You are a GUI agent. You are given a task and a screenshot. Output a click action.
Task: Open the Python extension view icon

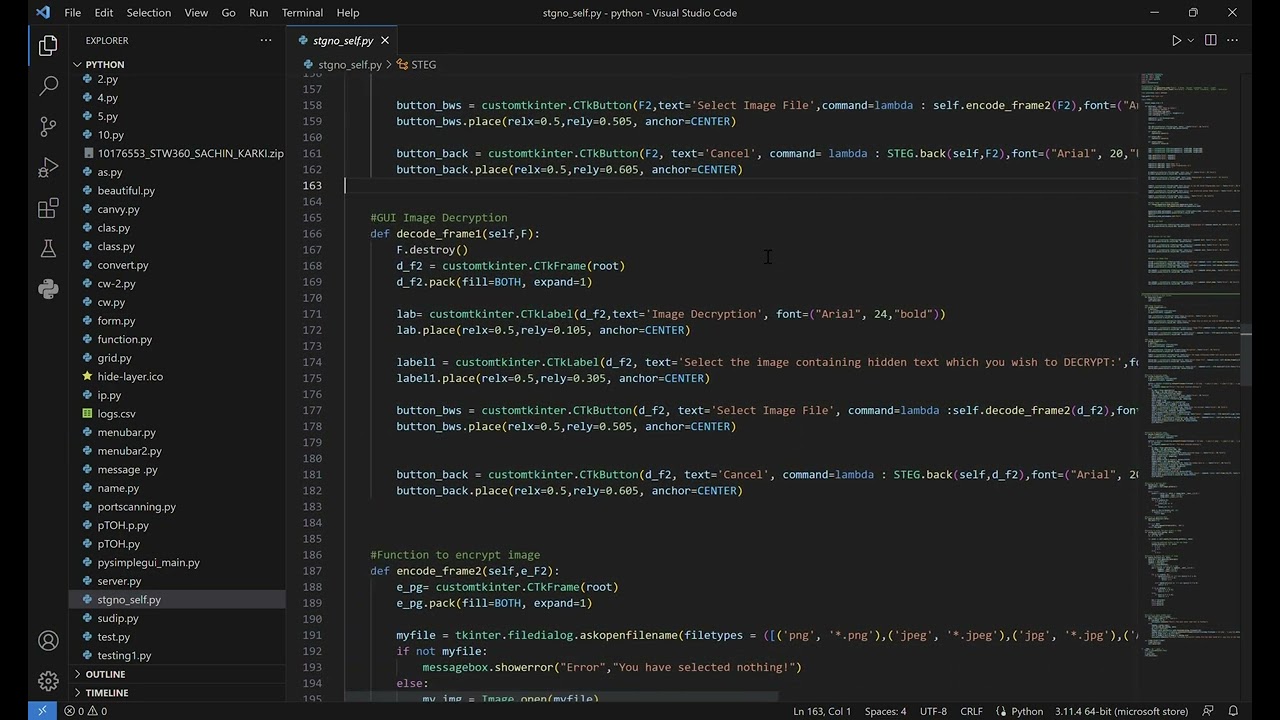[48, 288]
